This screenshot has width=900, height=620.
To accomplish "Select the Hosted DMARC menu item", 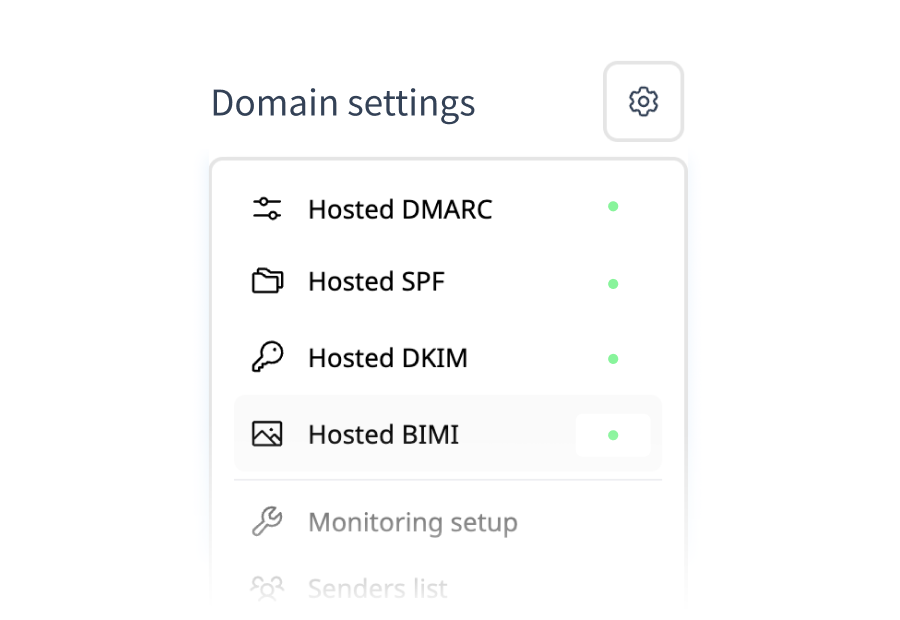I will click(x=448, y=209).
